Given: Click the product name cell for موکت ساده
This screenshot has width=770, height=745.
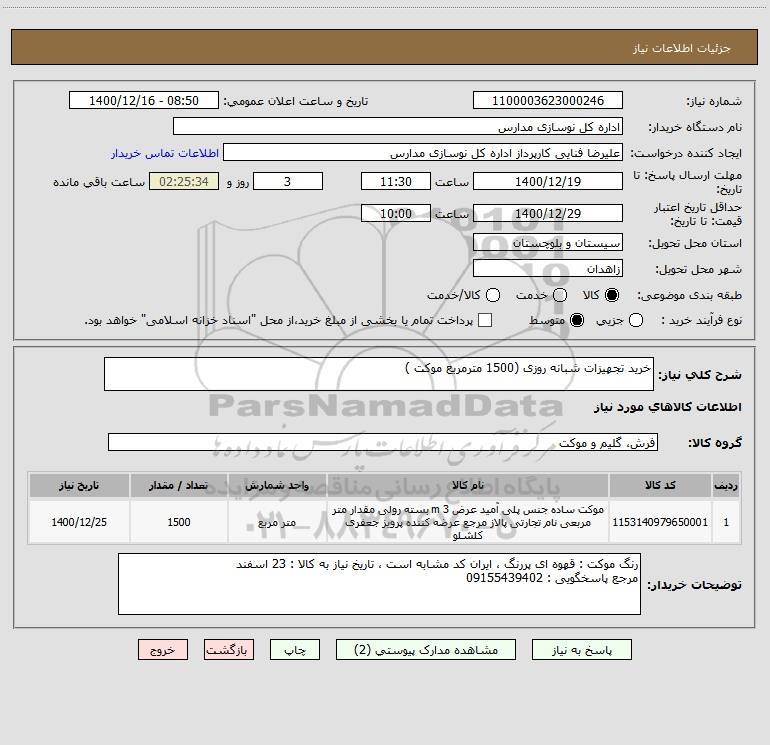Looking at the screenshot, I should pyautogui.click(x=468, y=522).
